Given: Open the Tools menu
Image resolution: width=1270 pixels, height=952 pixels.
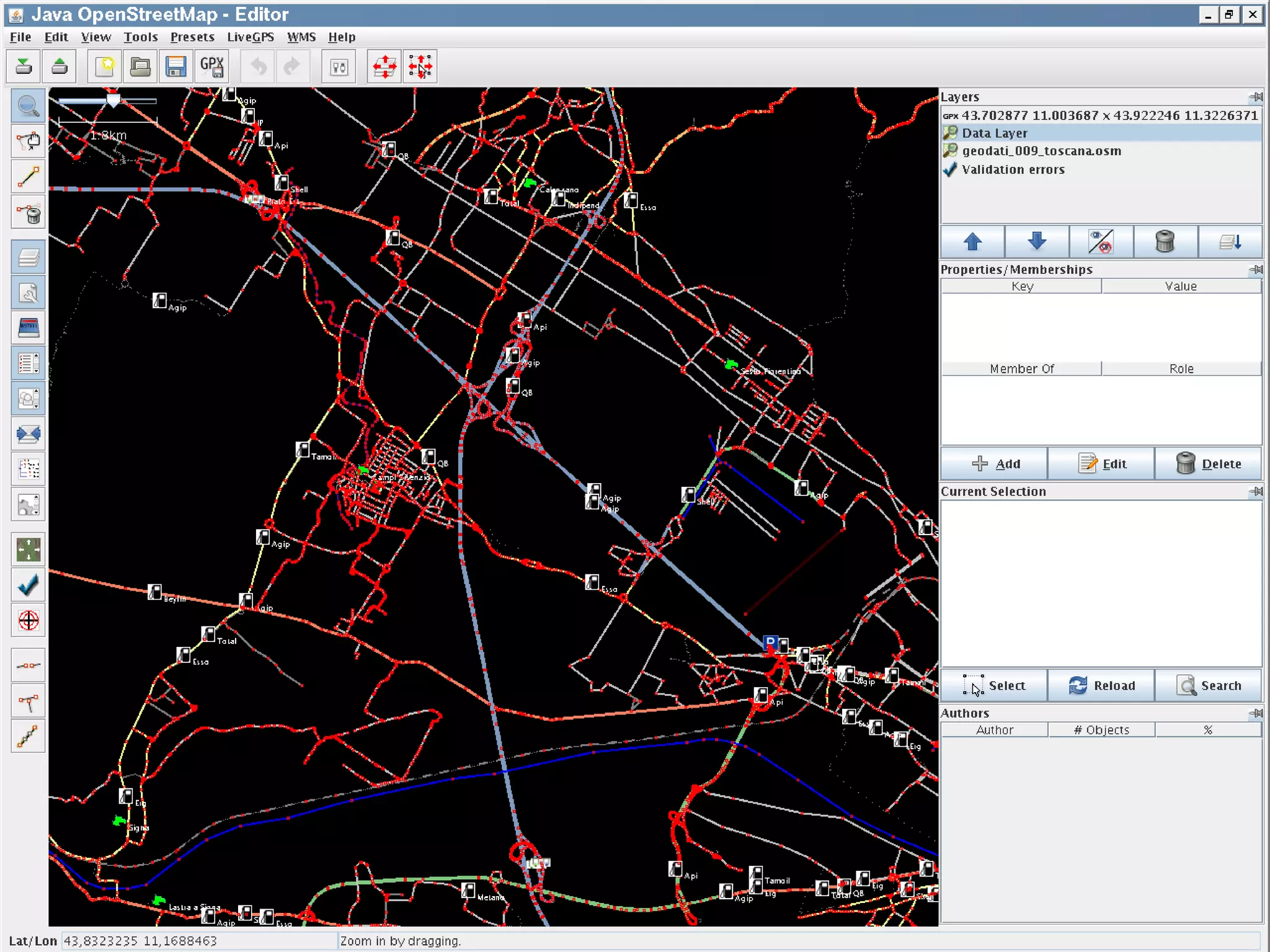Looking at the screenshot, I should [141, 37].
